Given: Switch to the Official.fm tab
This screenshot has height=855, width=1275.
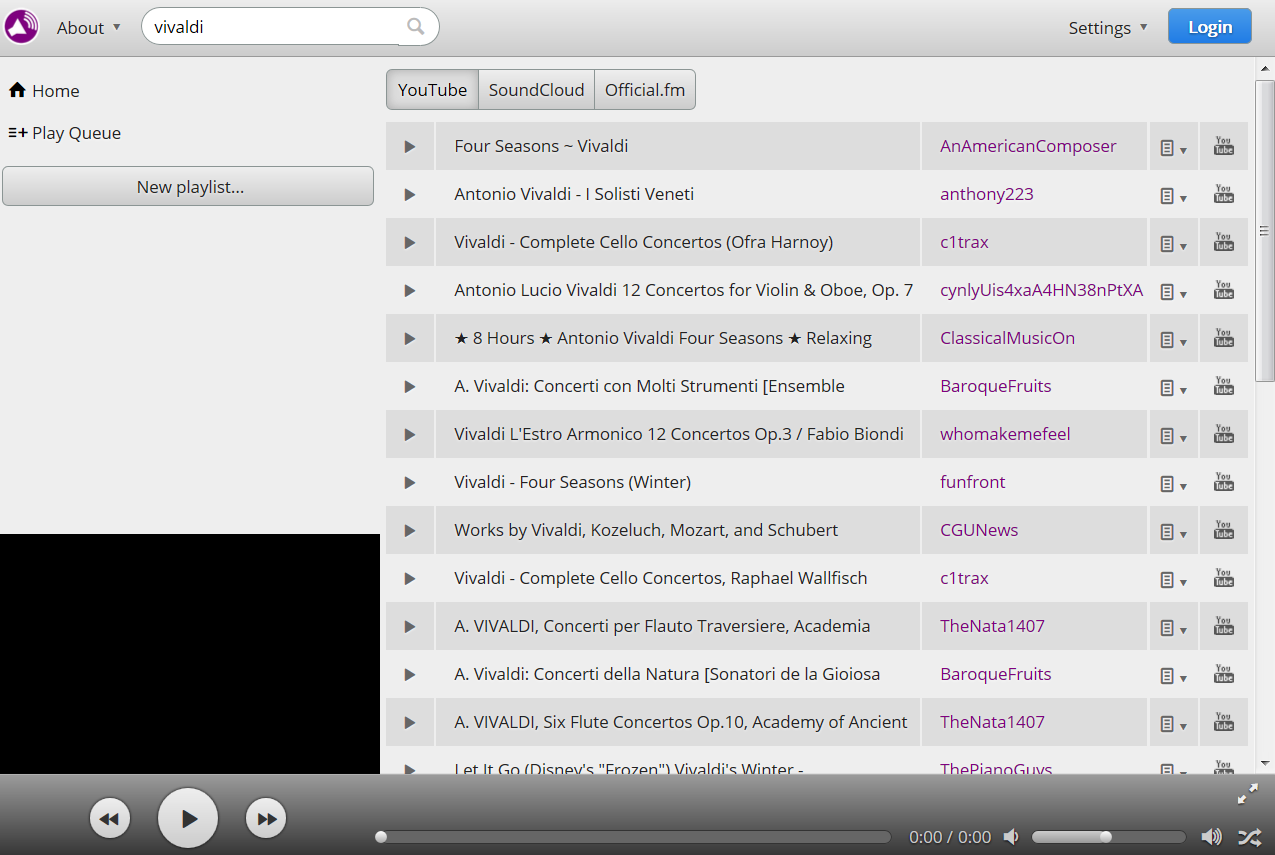Looking at the screenshot, I should (x=645, y=89).
